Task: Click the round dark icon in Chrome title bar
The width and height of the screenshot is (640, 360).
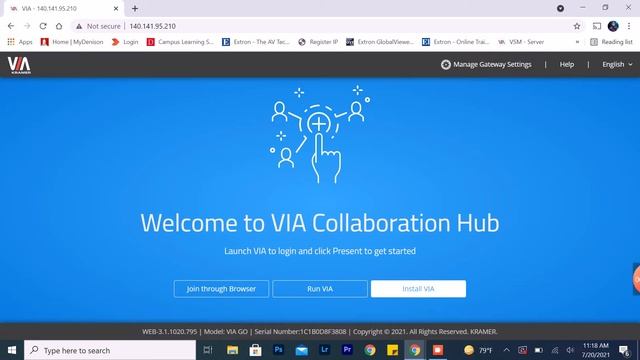Action: (x=560, y=8)
